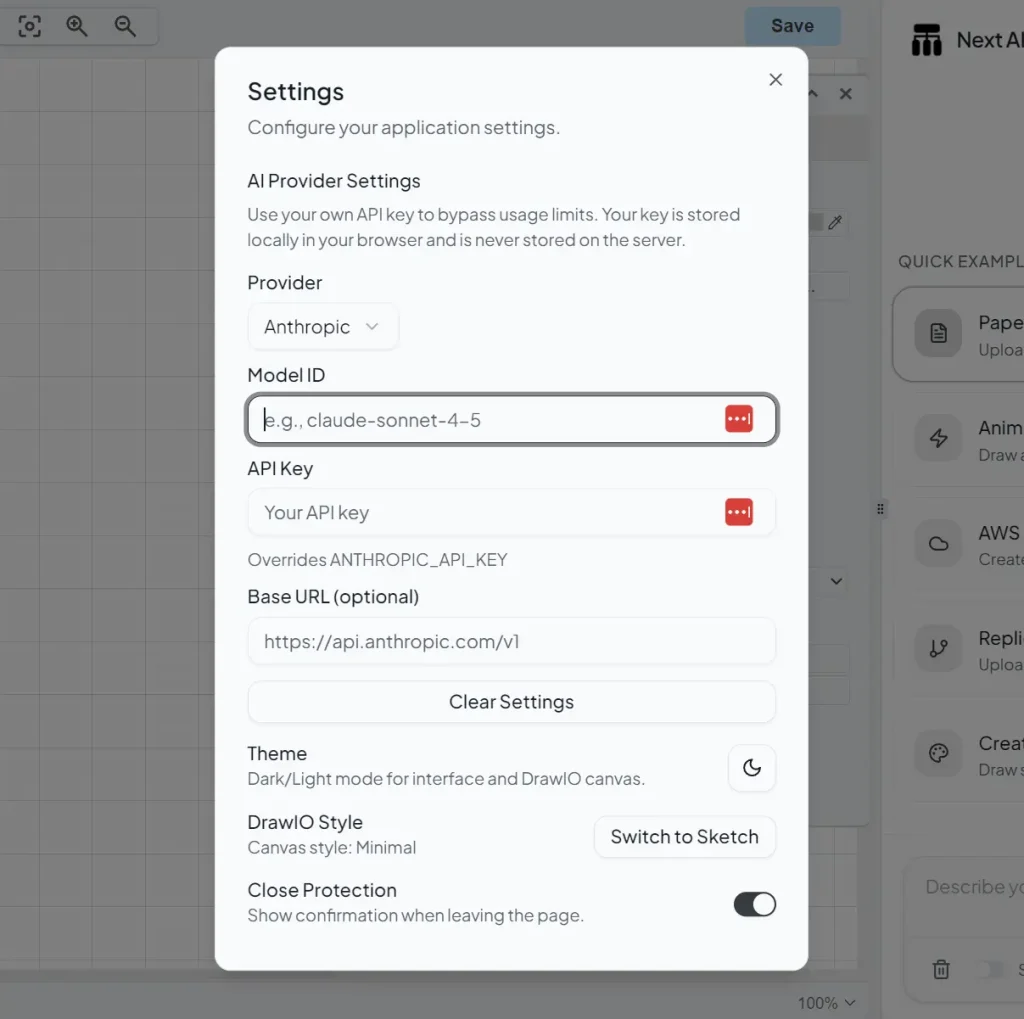This screenshot has width=1024, height=1019.
Task: Open the Paper quick example document icon
Action: [937, 334]
